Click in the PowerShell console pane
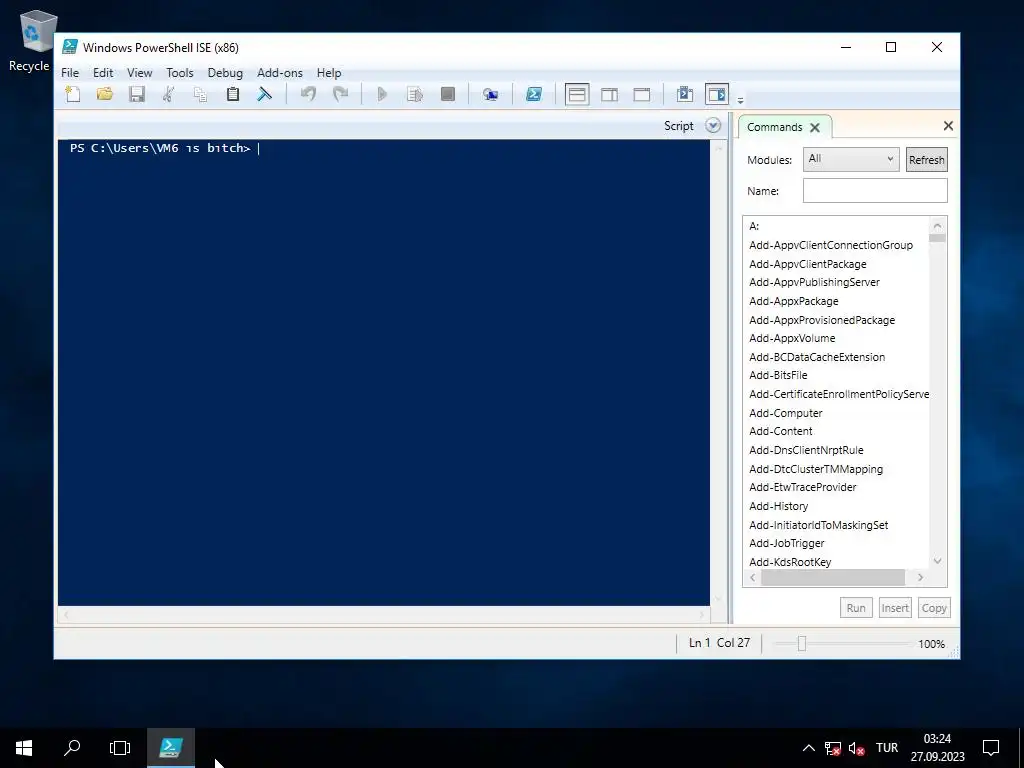Viewport: 1024px width, 768px height. pos(384,372)
